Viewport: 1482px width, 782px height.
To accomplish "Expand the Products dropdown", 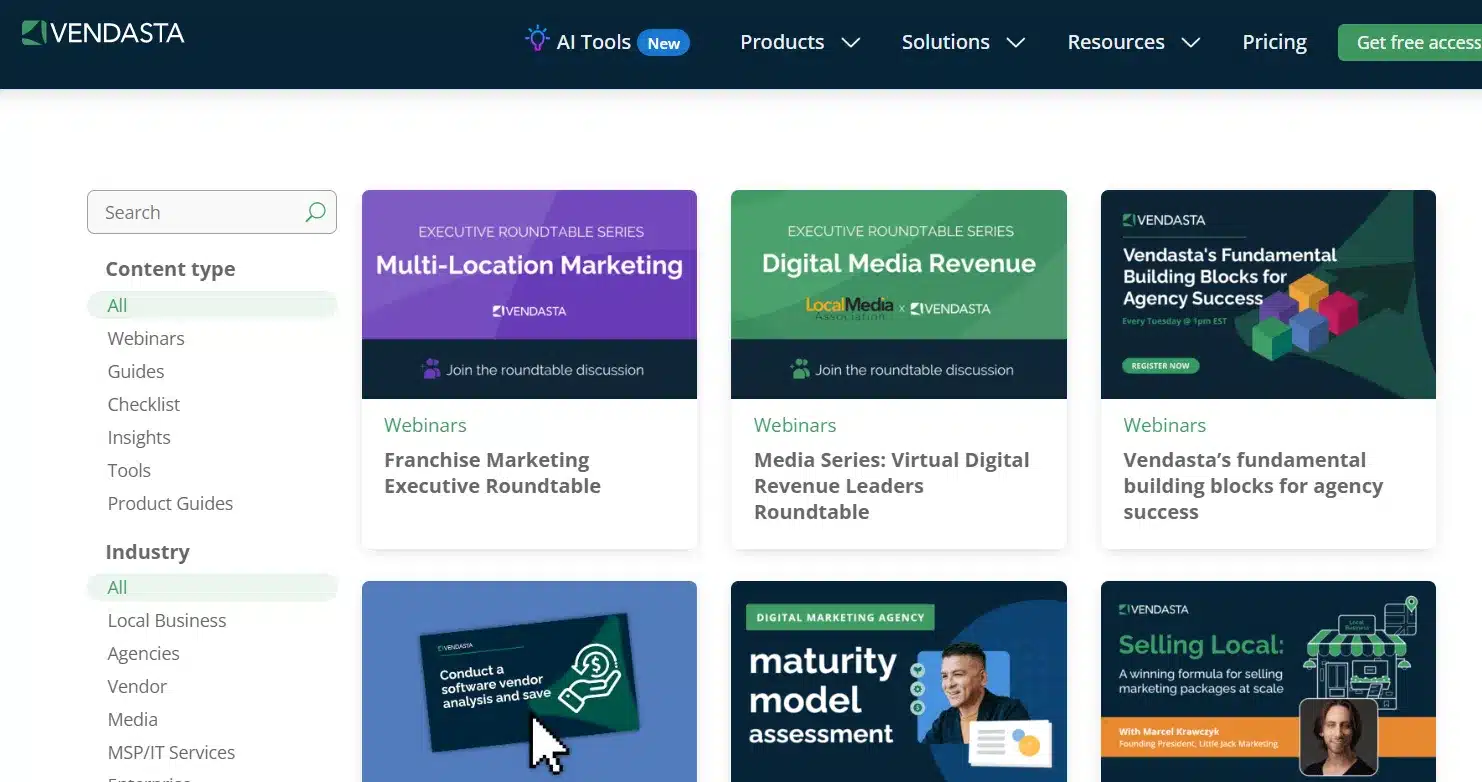I will click(x=800, y=42).
